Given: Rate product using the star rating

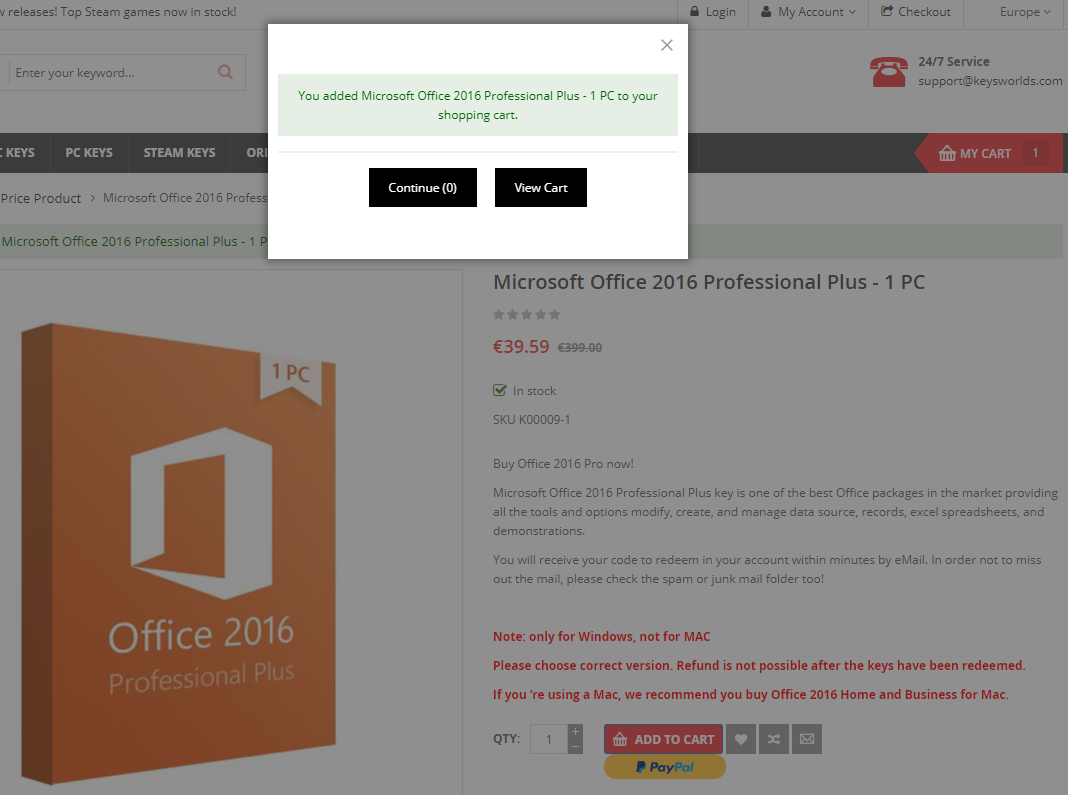Looking at the screenshot, I should pyautogui.click(x=526, y=314).
